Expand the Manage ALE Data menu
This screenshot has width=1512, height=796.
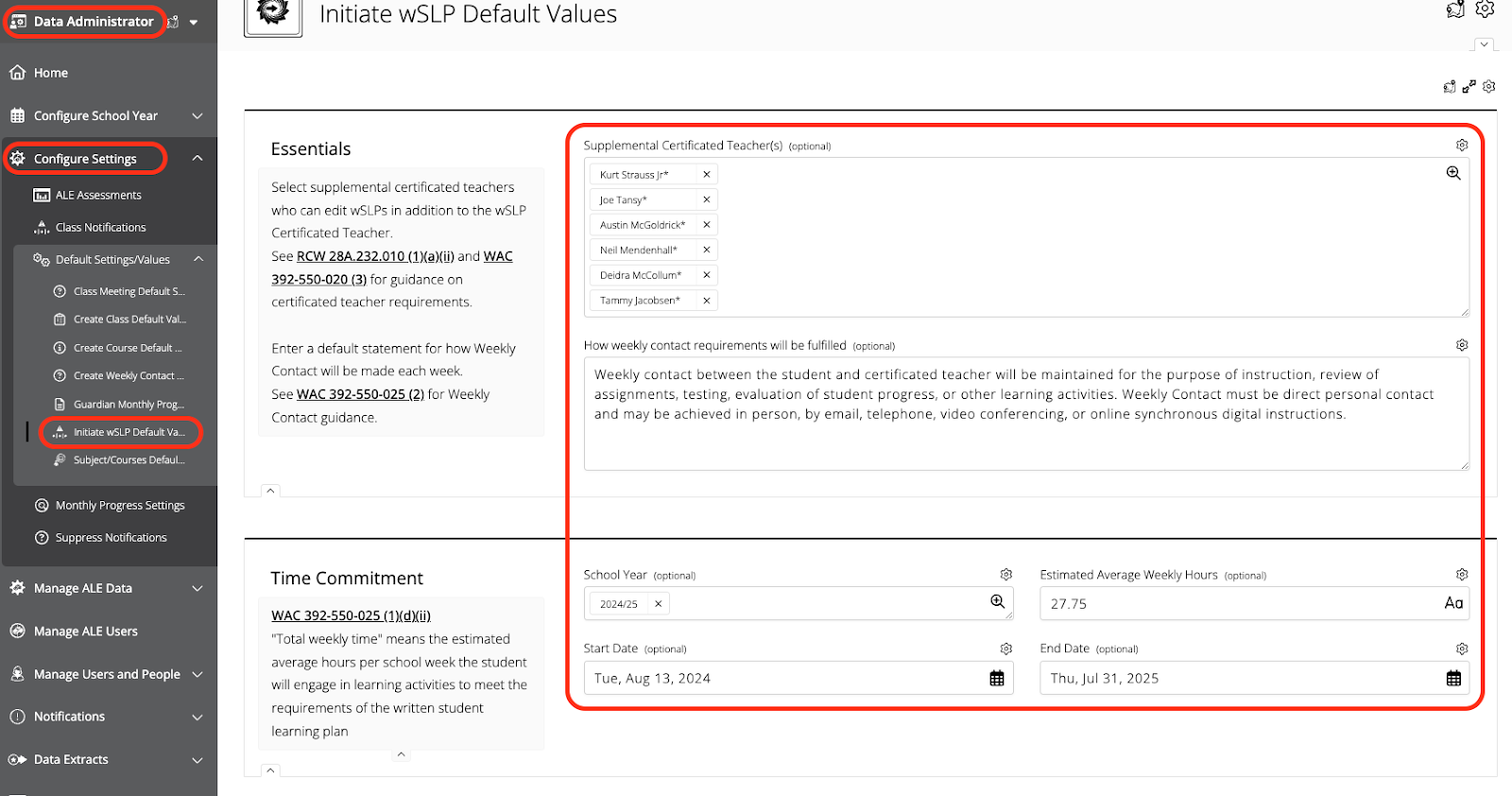click(x=198, y=588)
